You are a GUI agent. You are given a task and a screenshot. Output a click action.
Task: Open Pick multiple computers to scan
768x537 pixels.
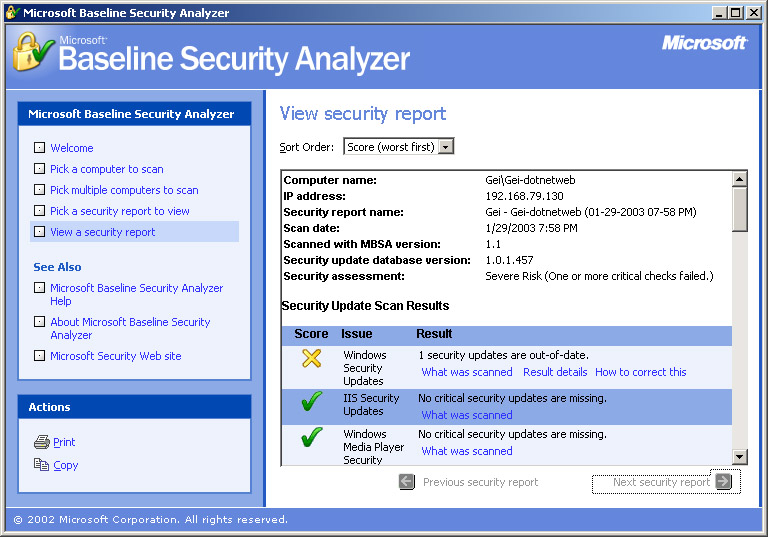(x=124, y=190)
